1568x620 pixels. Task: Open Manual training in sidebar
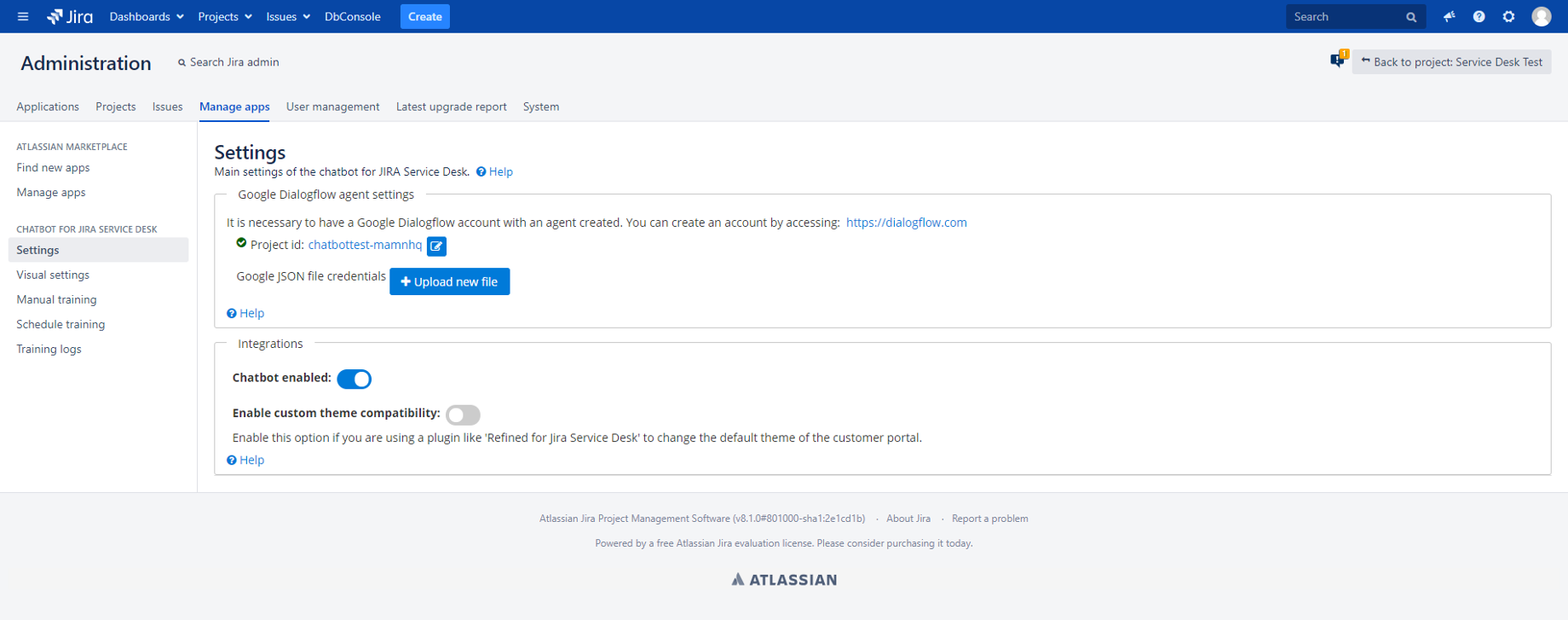pyautogui.click(x=56, y=299)
